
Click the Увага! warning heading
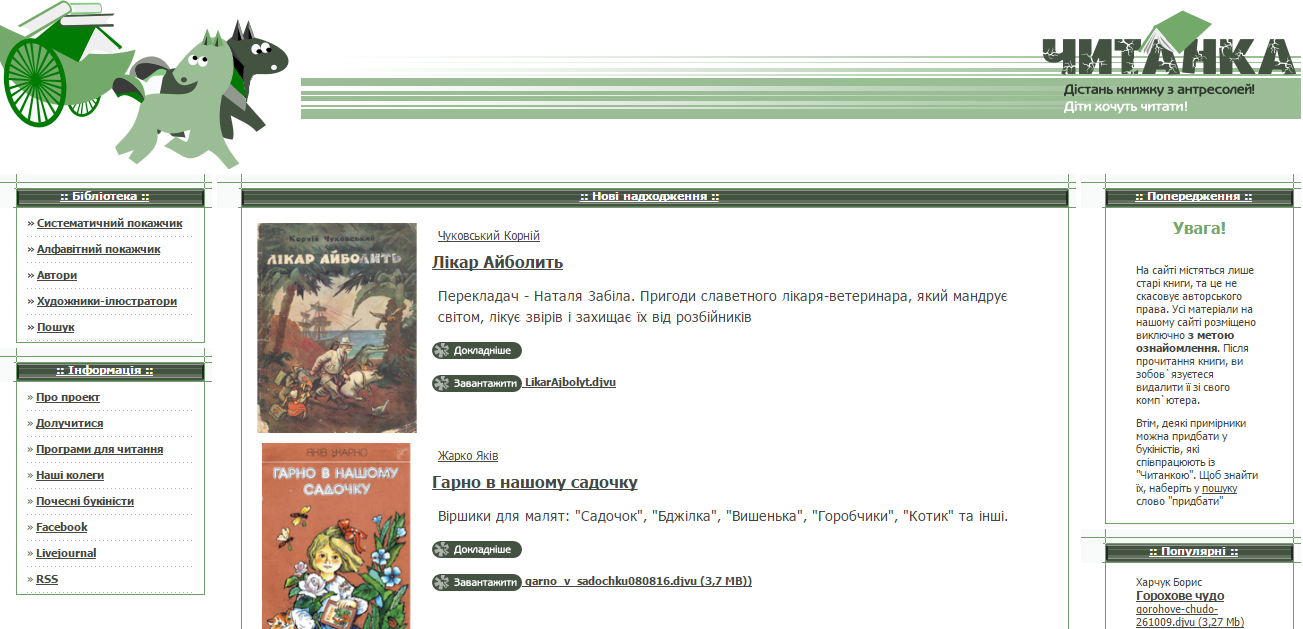click(1199, 228)
